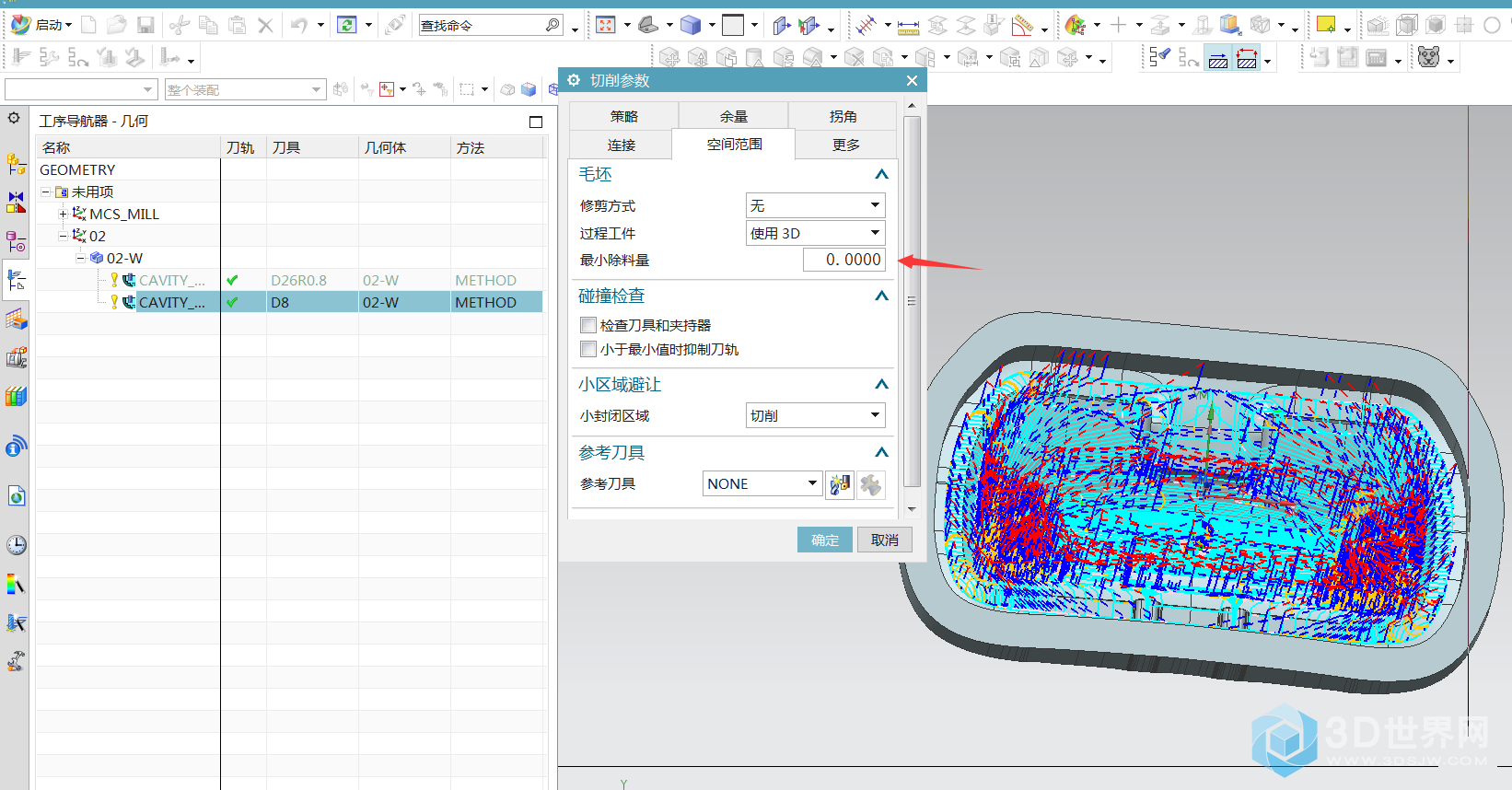This screenshot has height=790, width=1512.
Task: Maximize the 工序导航器 panel
Action: coord(536,122)
